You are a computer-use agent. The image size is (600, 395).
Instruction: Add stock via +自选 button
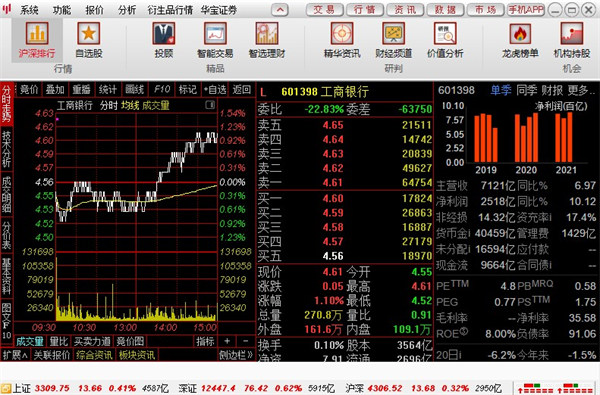point(215,90)
